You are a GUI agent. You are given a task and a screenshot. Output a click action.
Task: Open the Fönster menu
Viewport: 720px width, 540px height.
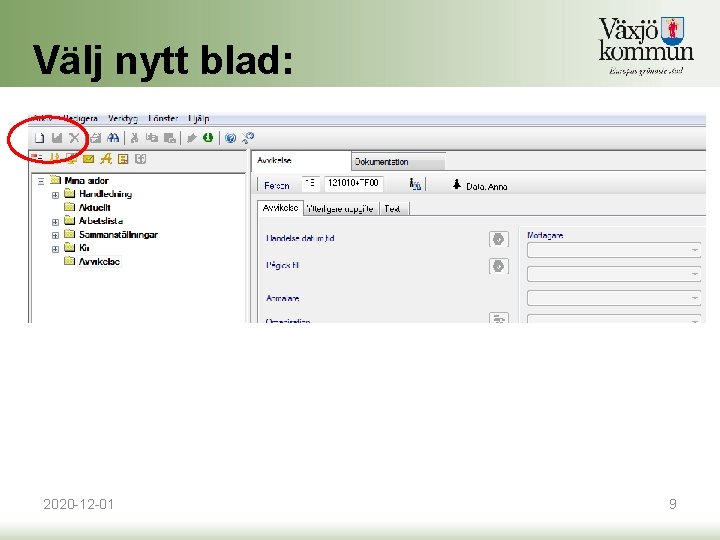coord(163,118)
